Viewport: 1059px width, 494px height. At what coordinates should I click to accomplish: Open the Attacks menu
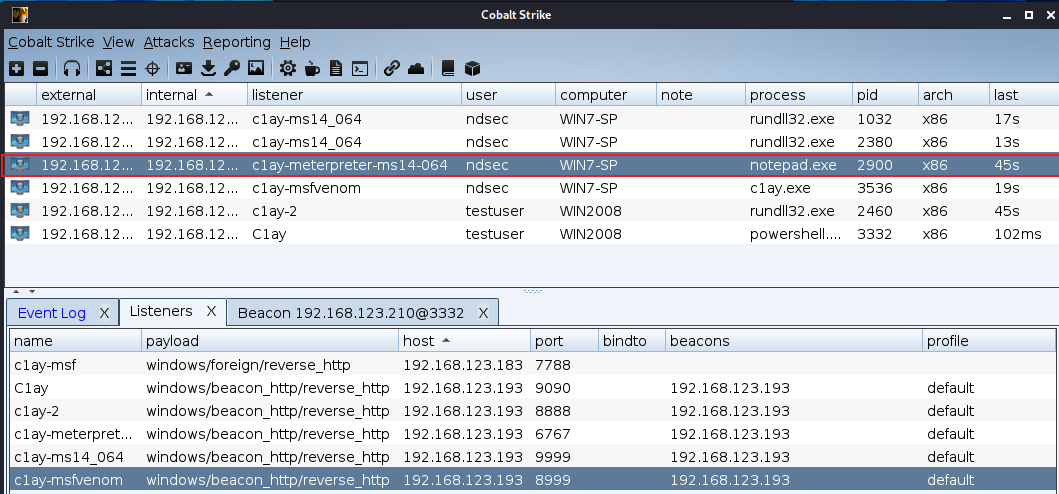click(x=169, y=42)
